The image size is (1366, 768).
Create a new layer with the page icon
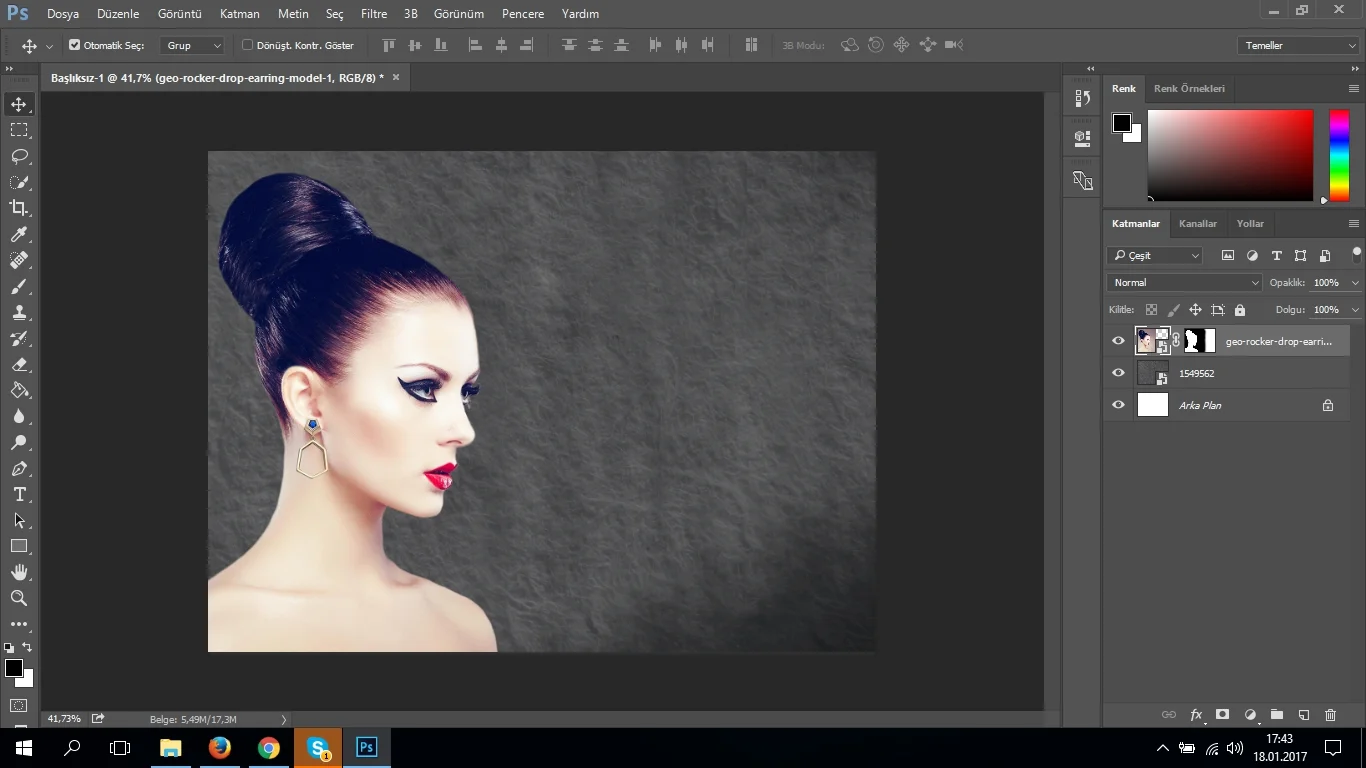(x=1304, y=715)
